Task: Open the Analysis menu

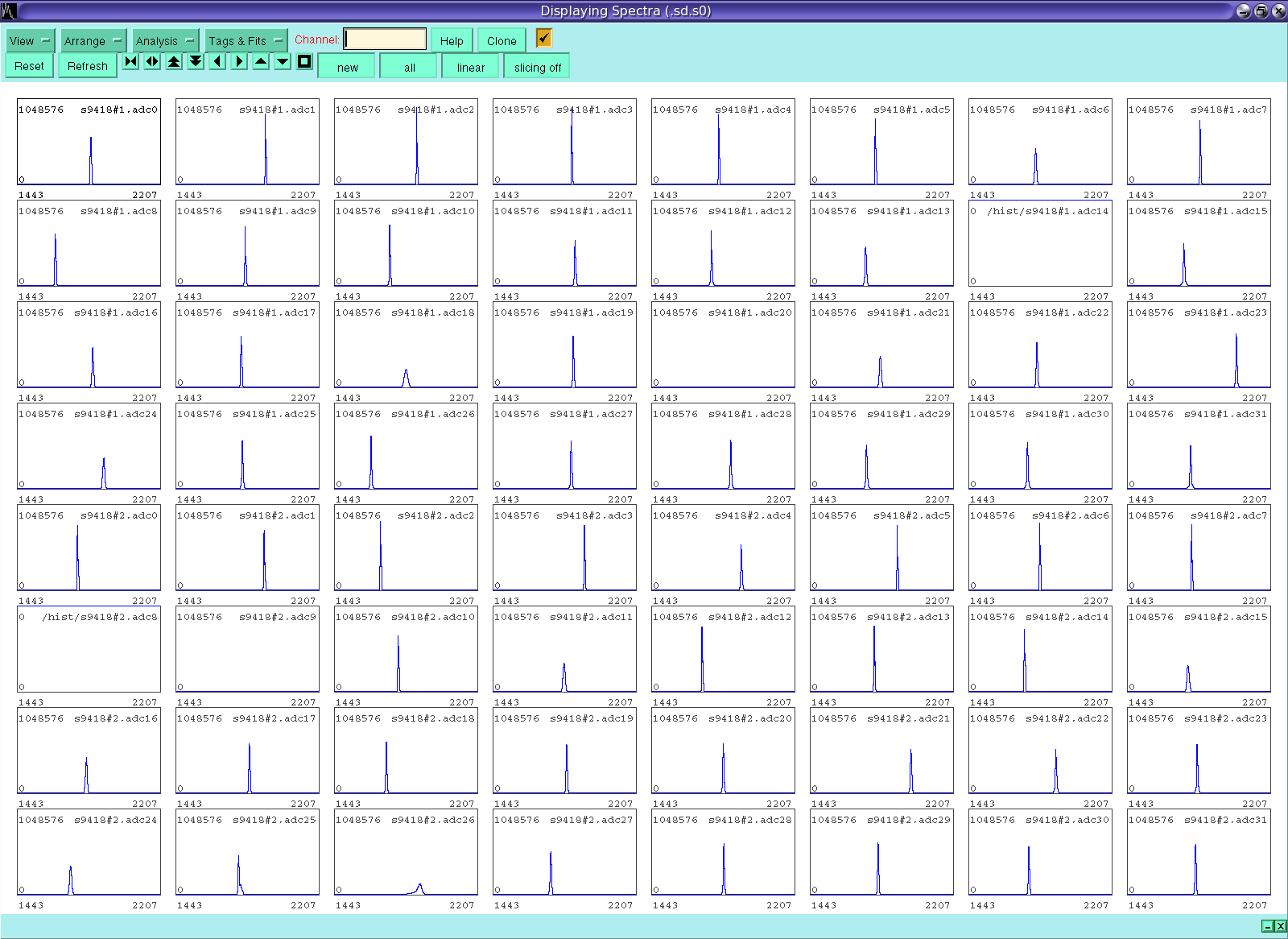Action: tap(165, 40)
